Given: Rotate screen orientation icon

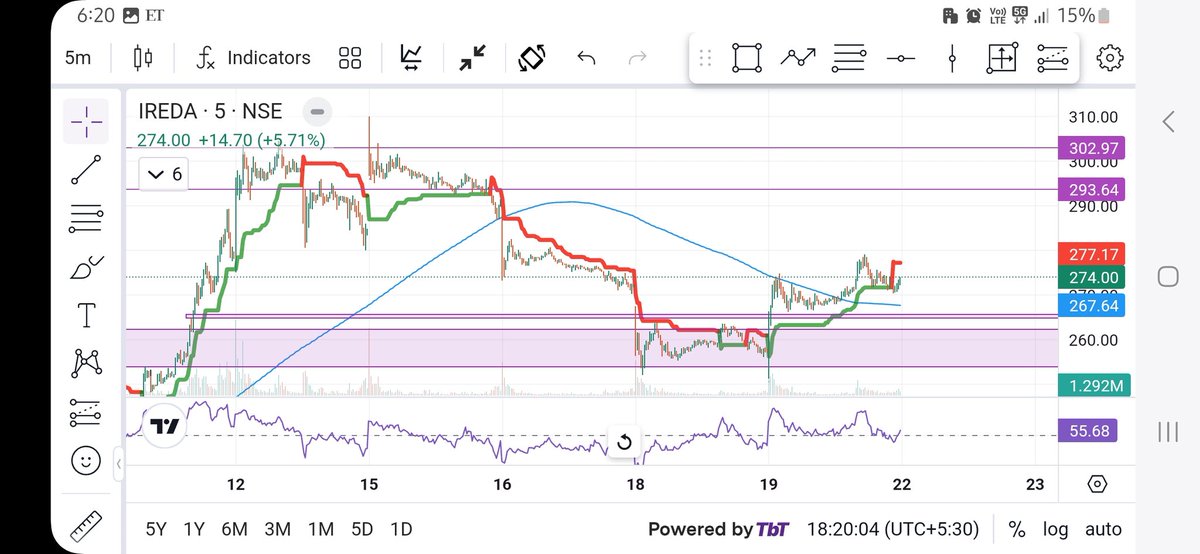Looking at the screenshot, I should pyautogui.click(x=530, y=57).
